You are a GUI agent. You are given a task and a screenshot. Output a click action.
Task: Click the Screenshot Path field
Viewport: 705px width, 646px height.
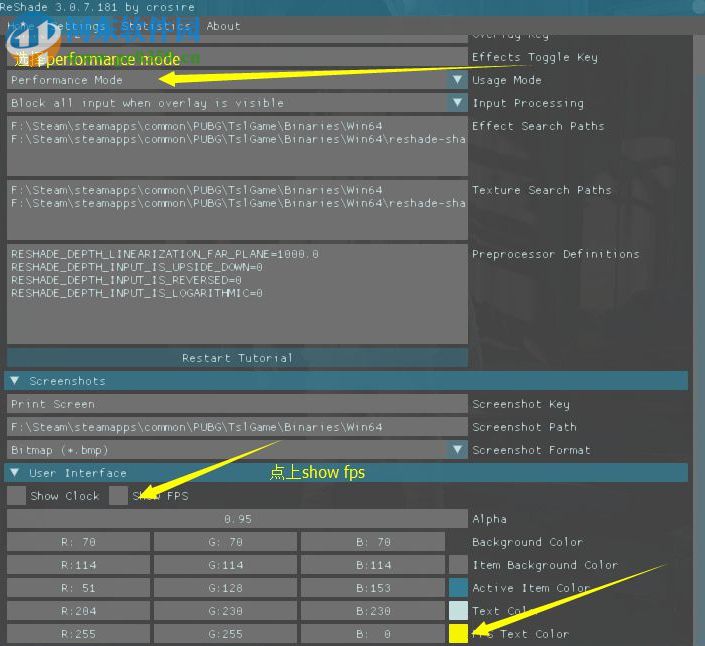[237, 427]
